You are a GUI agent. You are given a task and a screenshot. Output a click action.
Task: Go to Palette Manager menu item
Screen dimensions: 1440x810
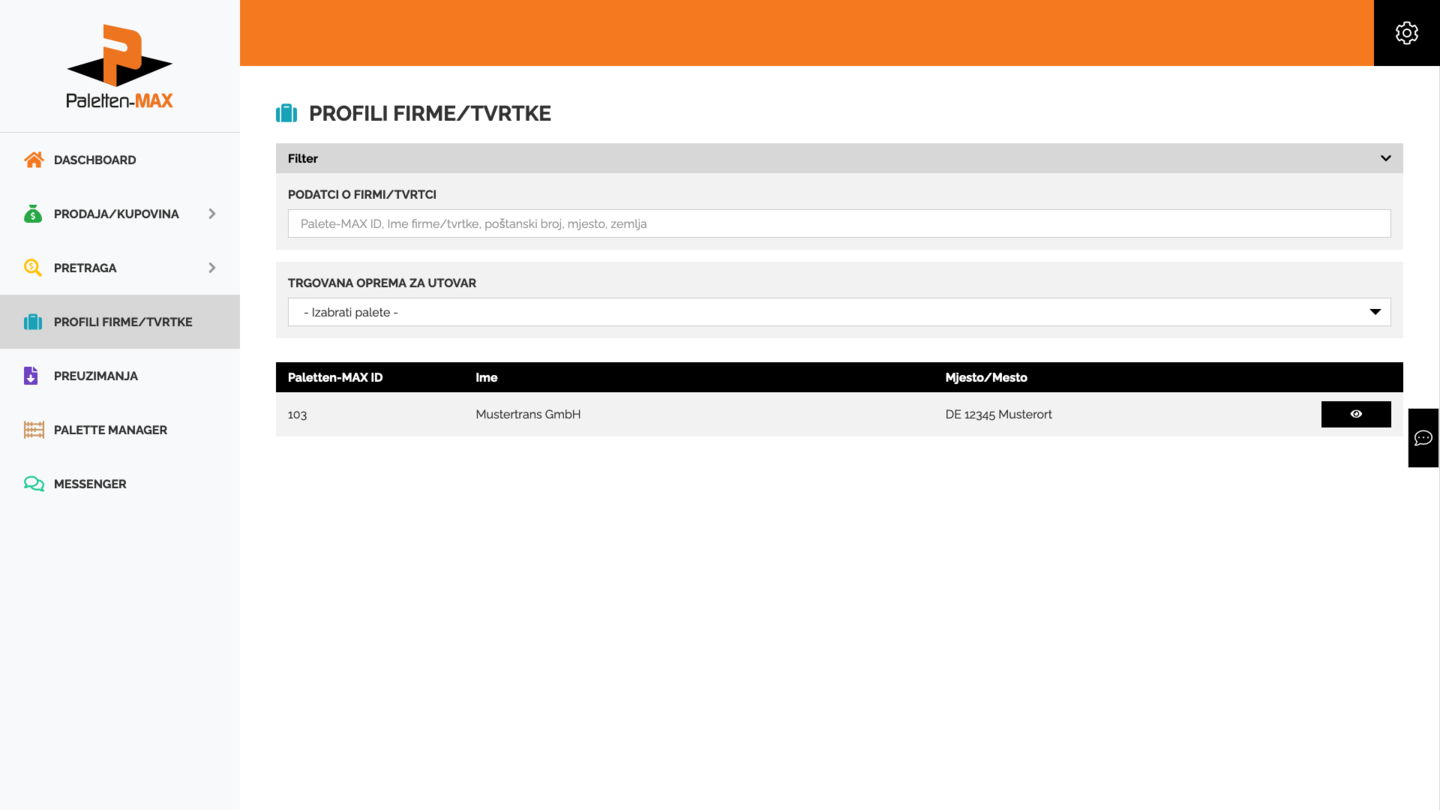point(110,430)
